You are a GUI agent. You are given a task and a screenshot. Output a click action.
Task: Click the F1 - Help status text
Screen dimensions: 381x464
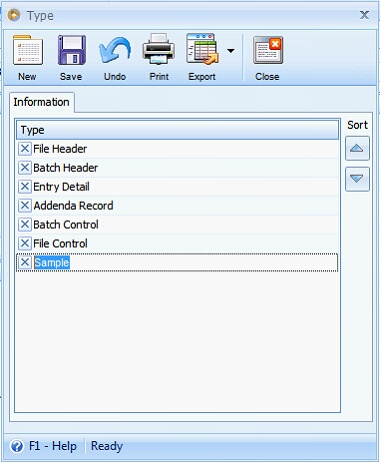53,446
